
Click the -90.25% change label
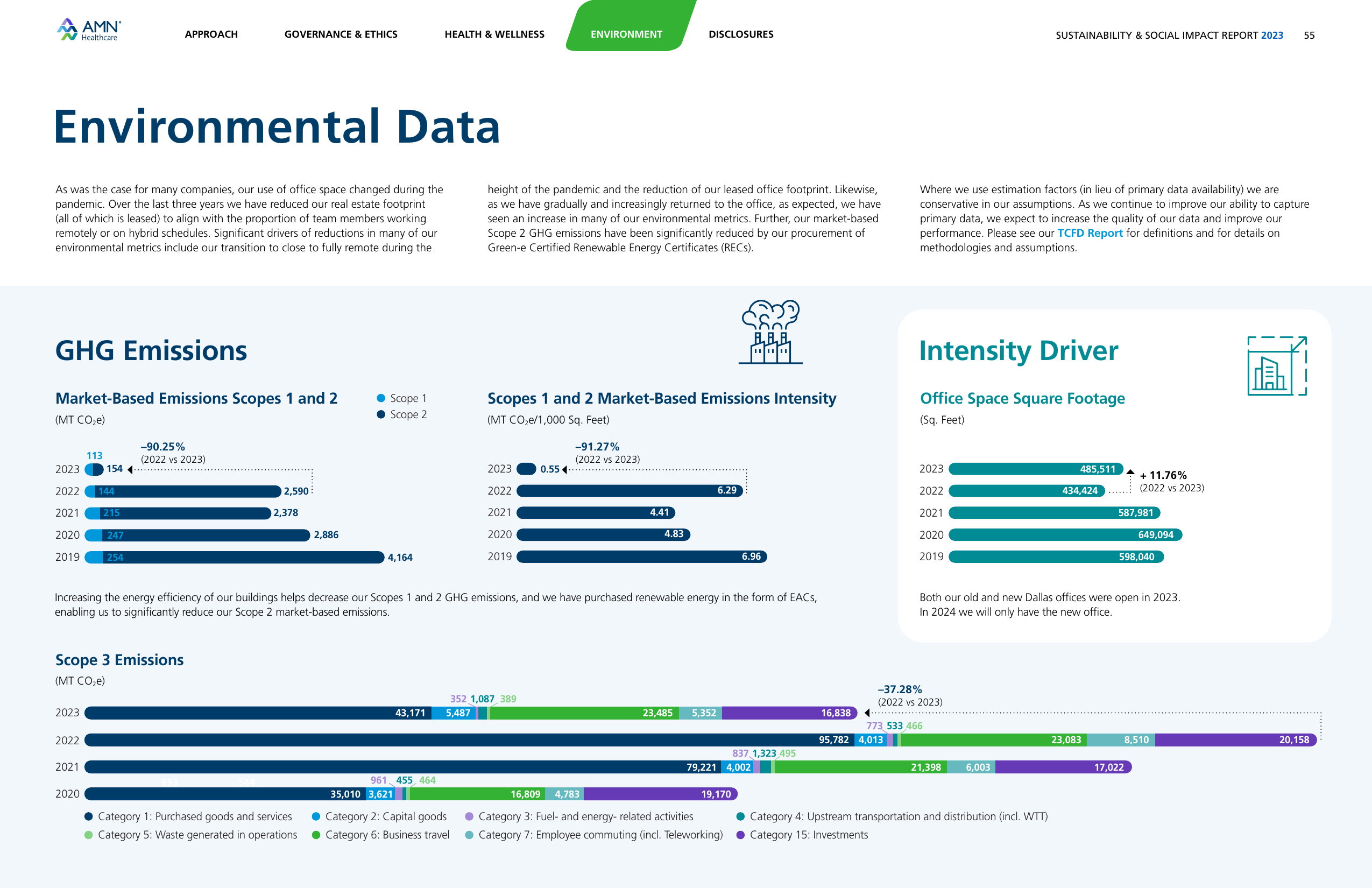[163, 447]
